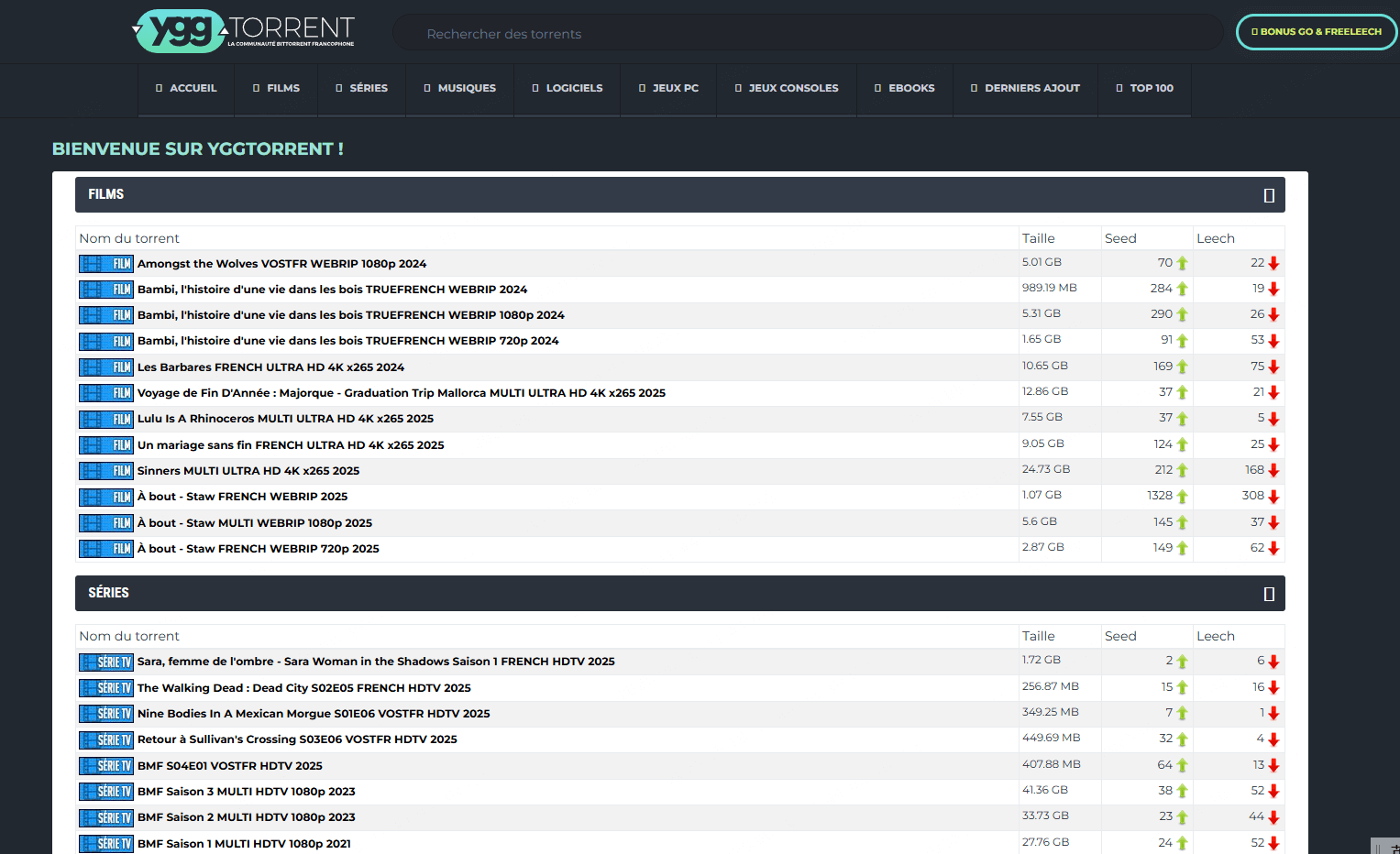Click the green seed arrow for "À bout - Staw FRENCH WEBRIP"
The image size is (1400, 854).
1181,496
